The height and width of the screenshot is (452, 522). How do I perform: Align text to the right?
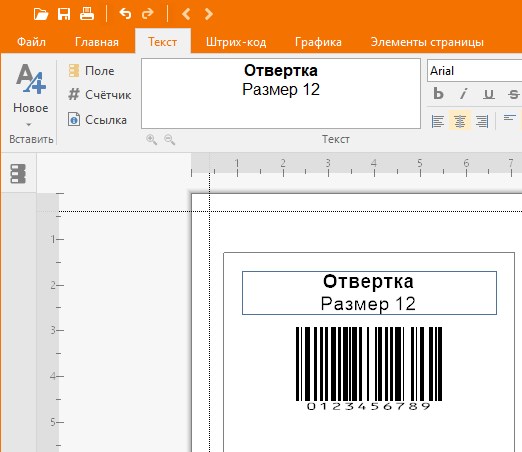482,121
